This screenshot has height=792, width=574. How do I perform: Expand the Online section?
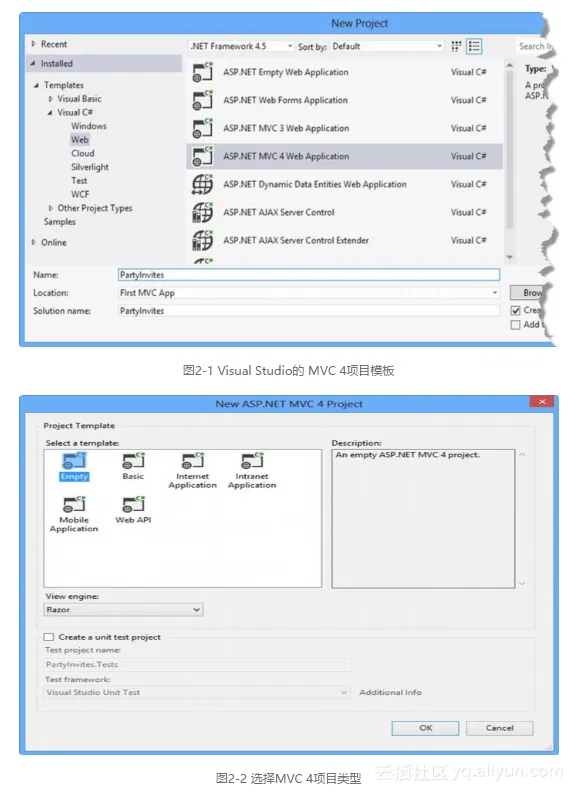coord(34,242)
